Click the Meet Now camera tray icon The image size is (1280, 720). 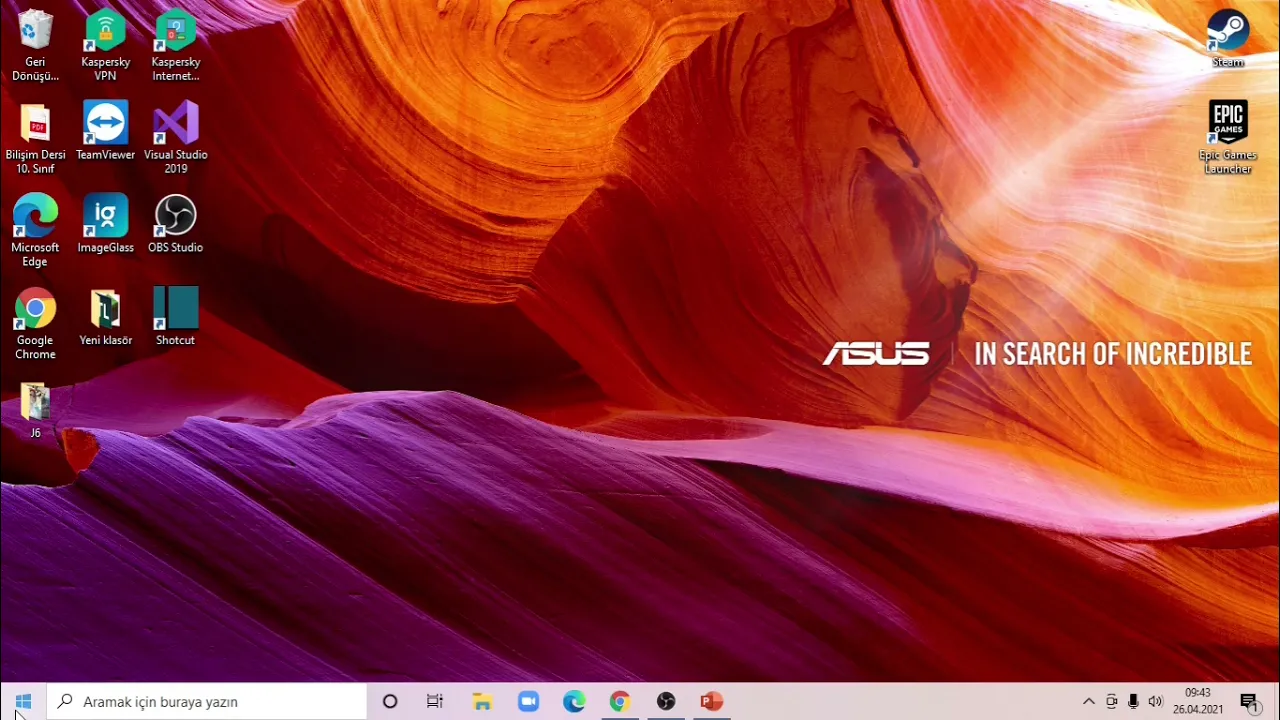point(1111,702)
